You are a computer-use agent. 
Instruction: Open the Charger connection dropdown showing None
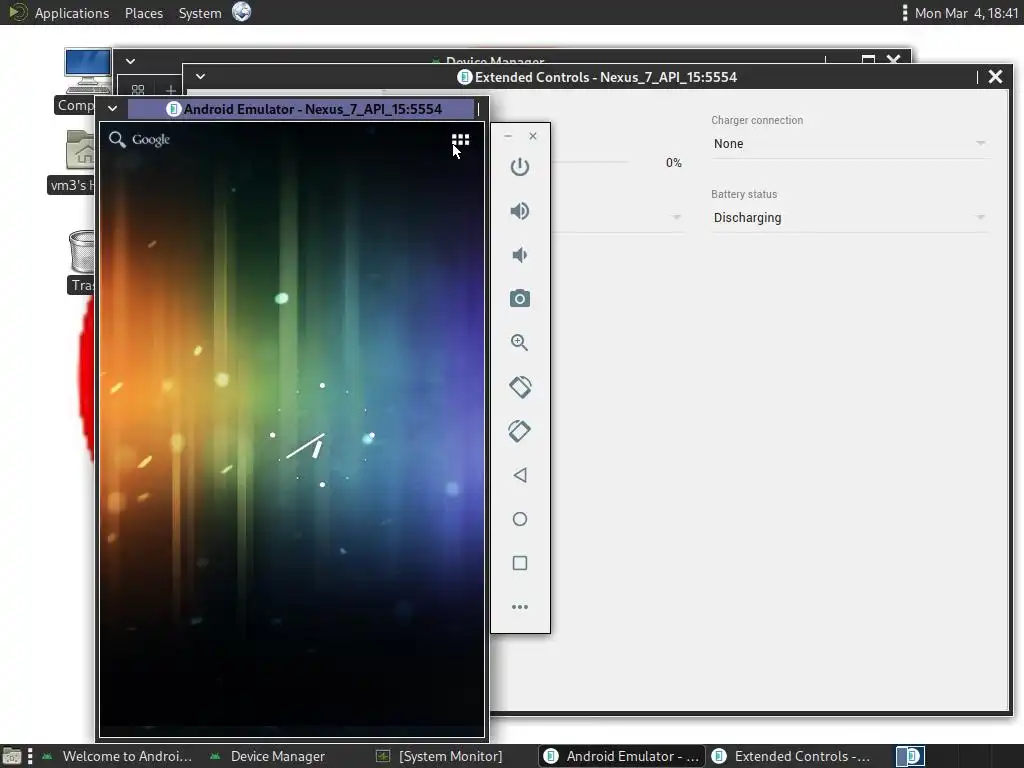pos(850,144)
